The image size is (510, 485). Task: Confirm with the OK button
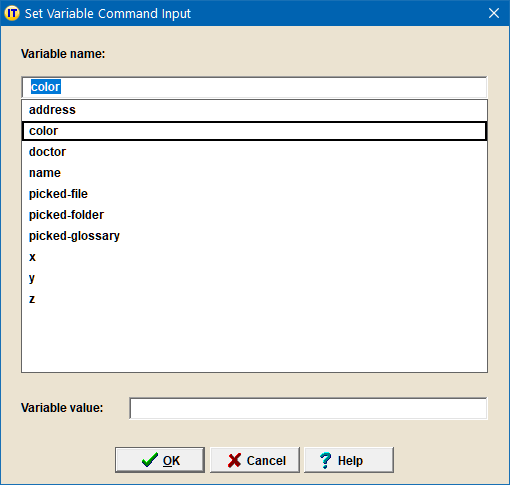(x=160, y=460)
